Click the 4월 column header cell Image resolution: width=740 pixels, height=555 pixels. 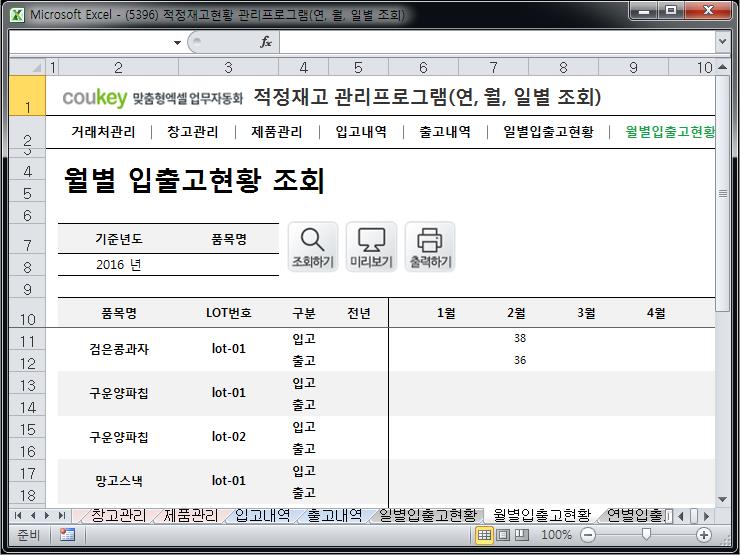[656, 313]
